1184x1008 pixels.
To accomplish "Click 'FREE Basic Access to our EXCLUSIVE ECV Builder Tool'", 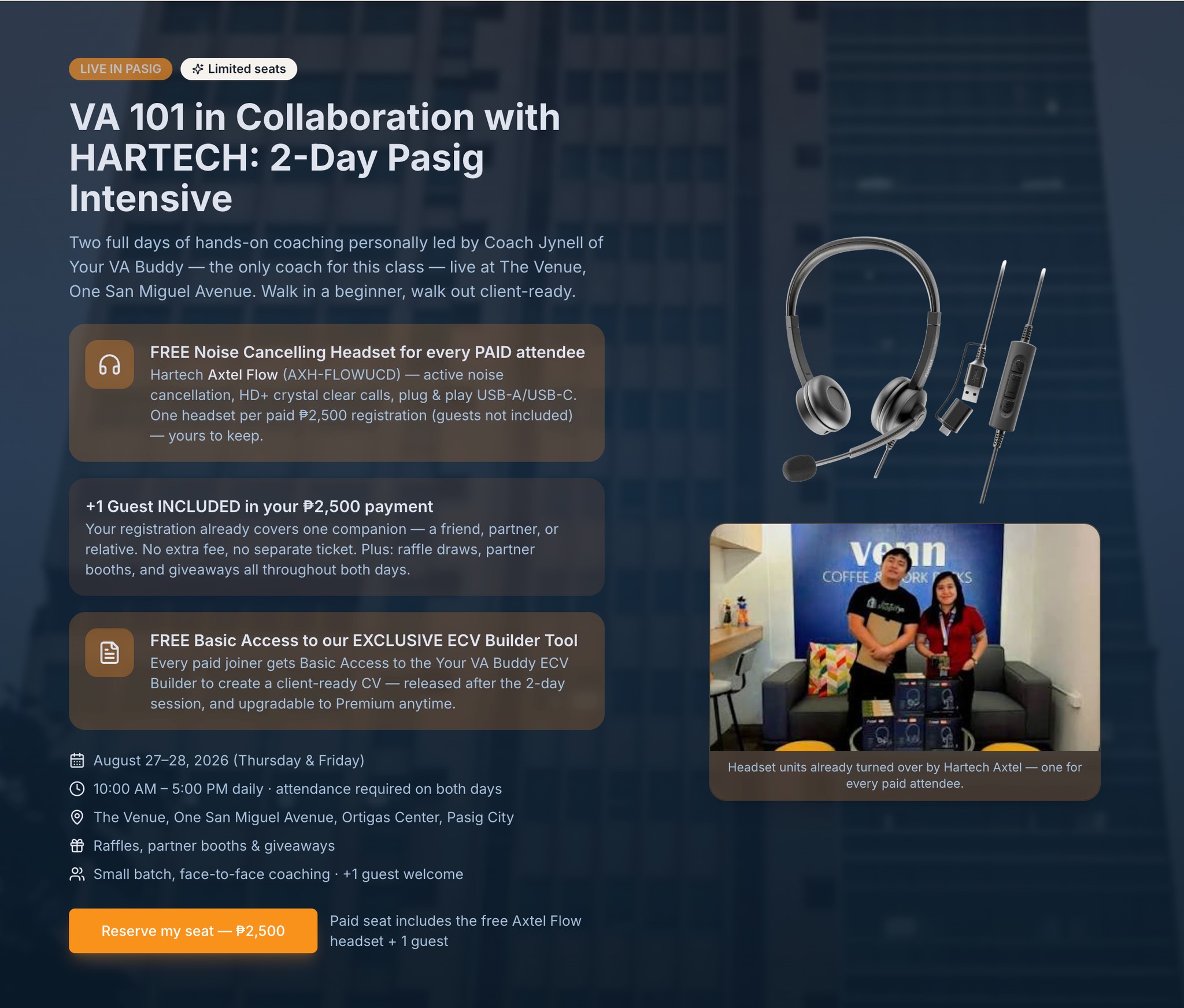I will click(x=364, y=640).
